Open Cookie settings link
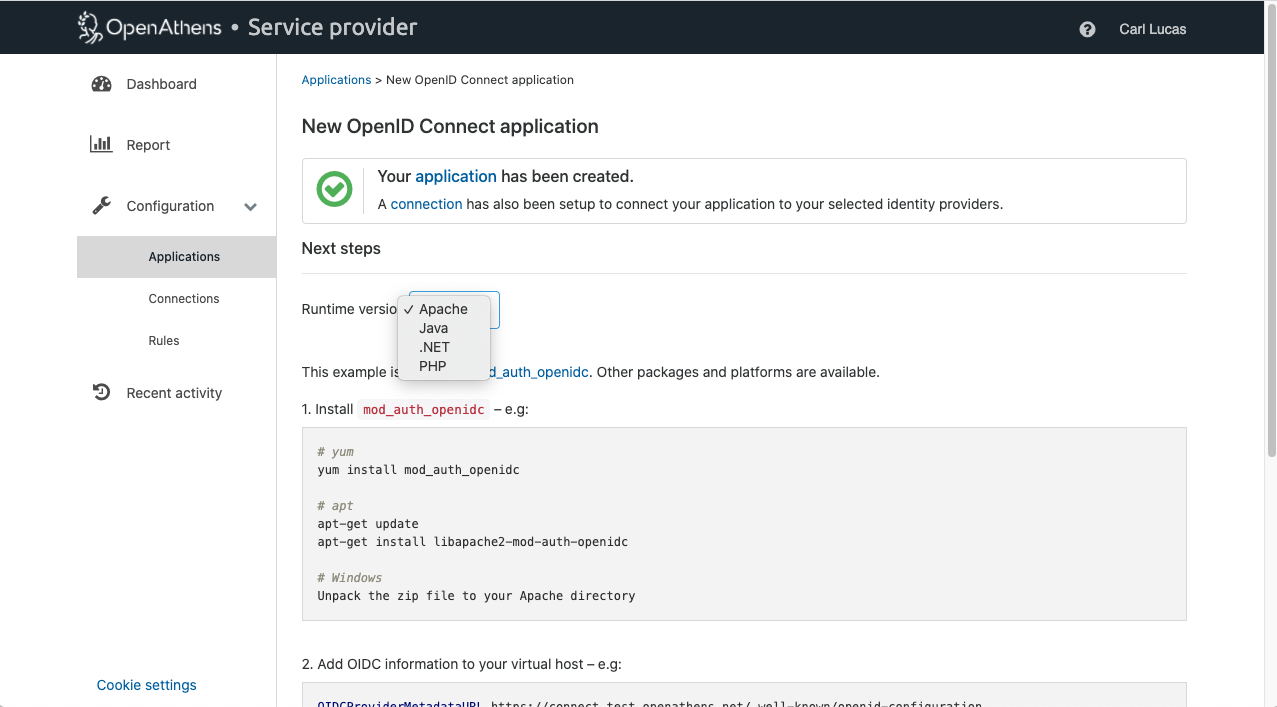The width and height of the screenshot is (1277, 707). pyautogui.click(x=146, y=685)
